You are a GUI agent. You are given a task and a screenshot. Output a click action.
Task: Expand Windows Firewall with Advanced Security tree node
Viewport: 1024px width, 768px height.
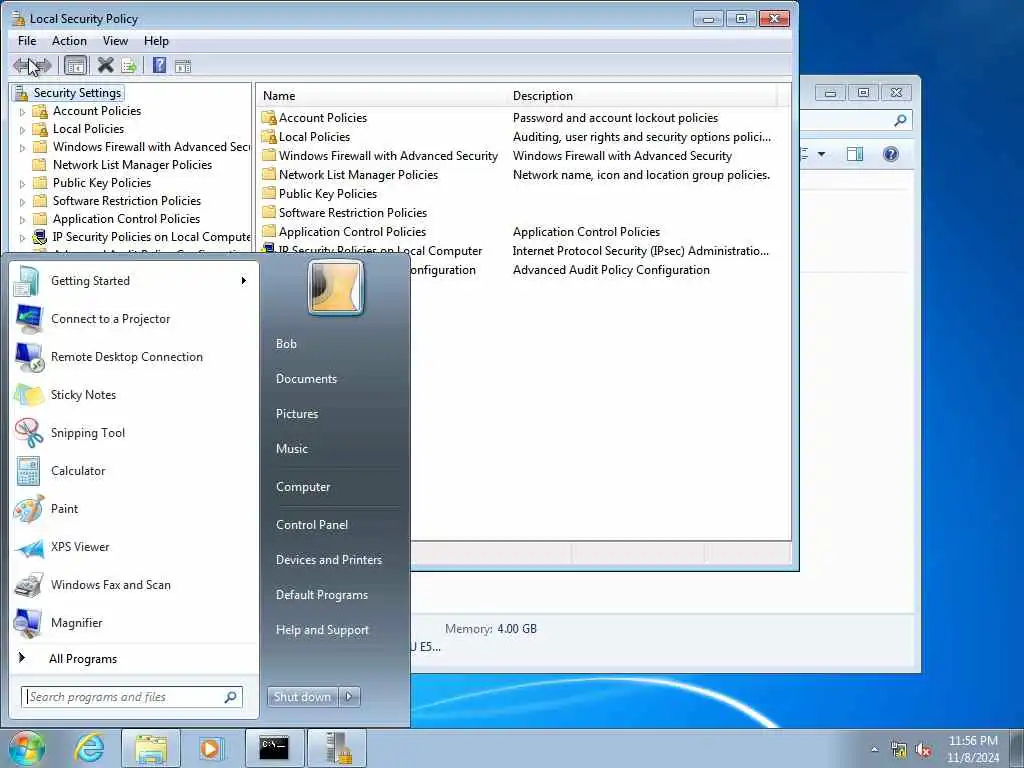pos(22,148)
